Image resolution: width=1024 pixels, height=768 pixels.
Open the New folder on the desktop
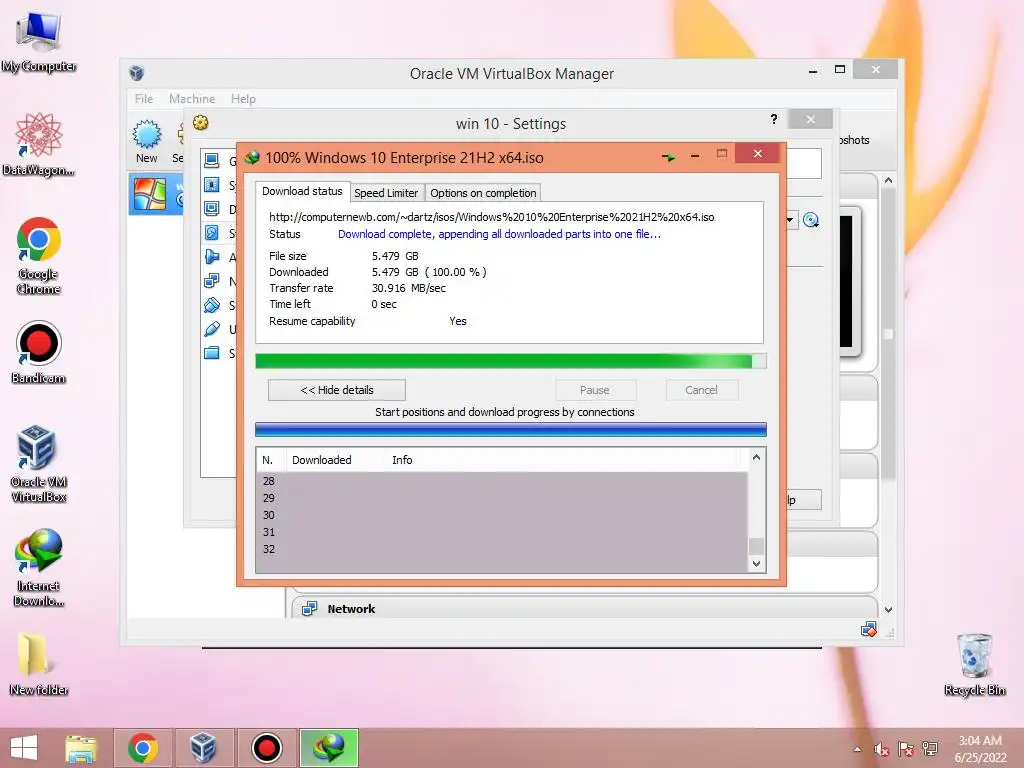tap(39, 664)
